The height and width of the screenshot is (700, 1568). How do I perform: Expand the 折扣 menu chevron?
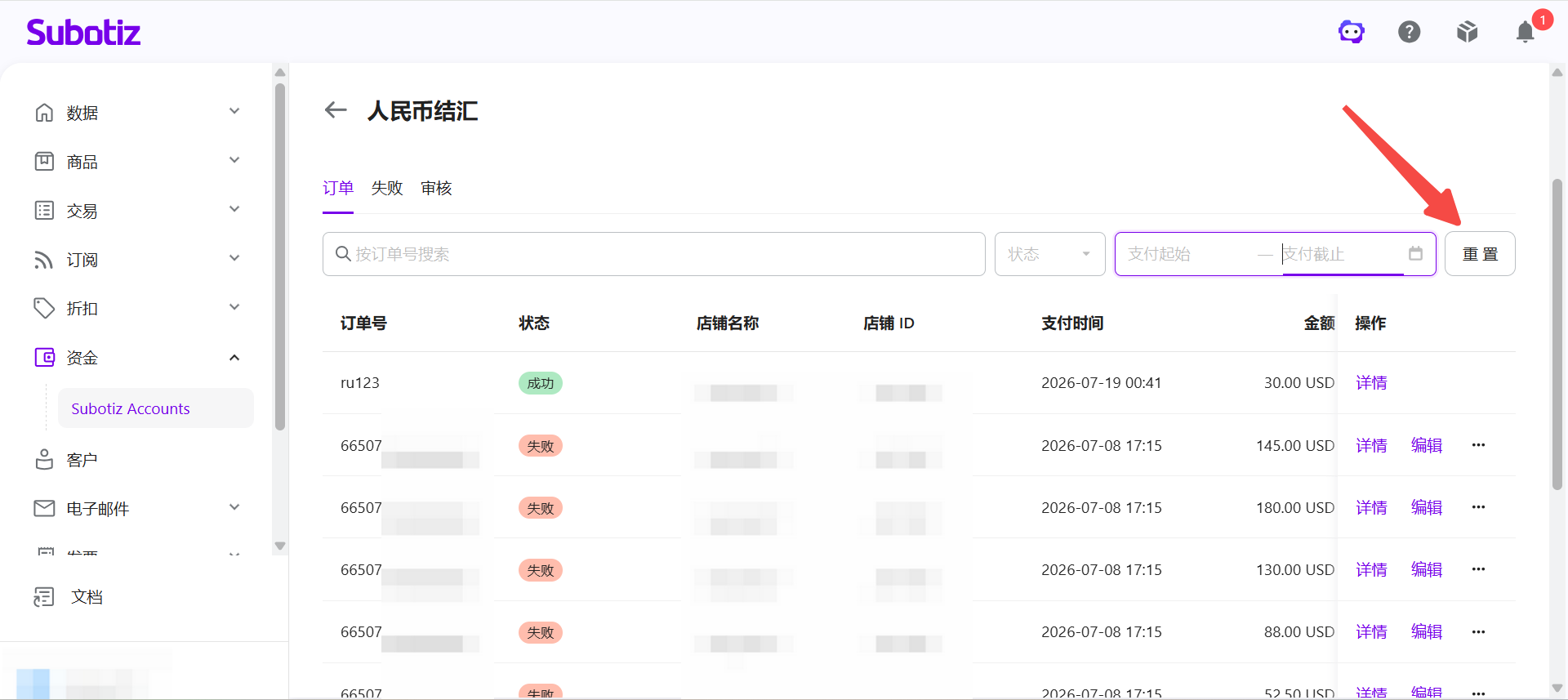(x=234, y=307)
